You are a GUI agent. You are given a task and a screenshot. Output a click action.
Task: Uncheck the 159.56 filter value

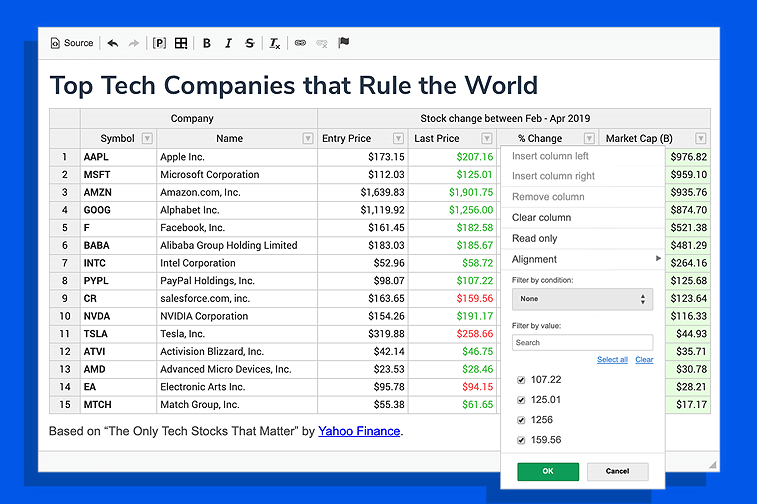pyautogui.click(x=521, y=440)
